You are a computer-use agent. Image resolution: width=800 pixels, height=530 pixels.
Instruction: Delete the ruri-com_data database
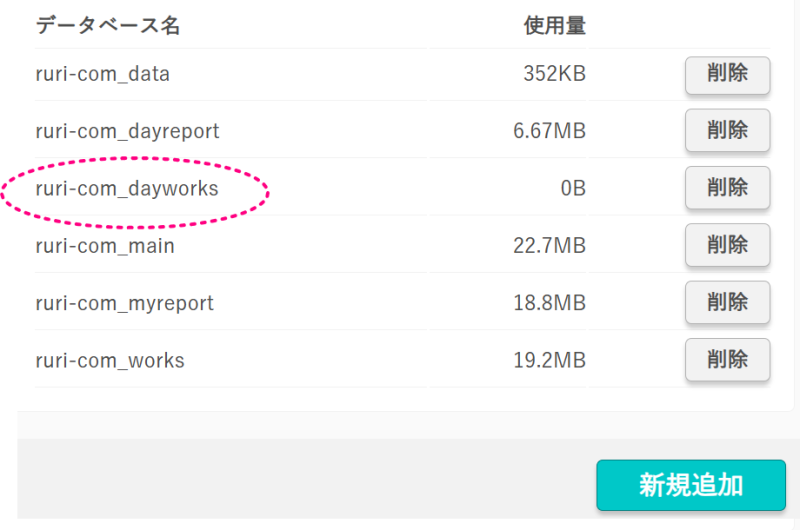coord(727,75)
